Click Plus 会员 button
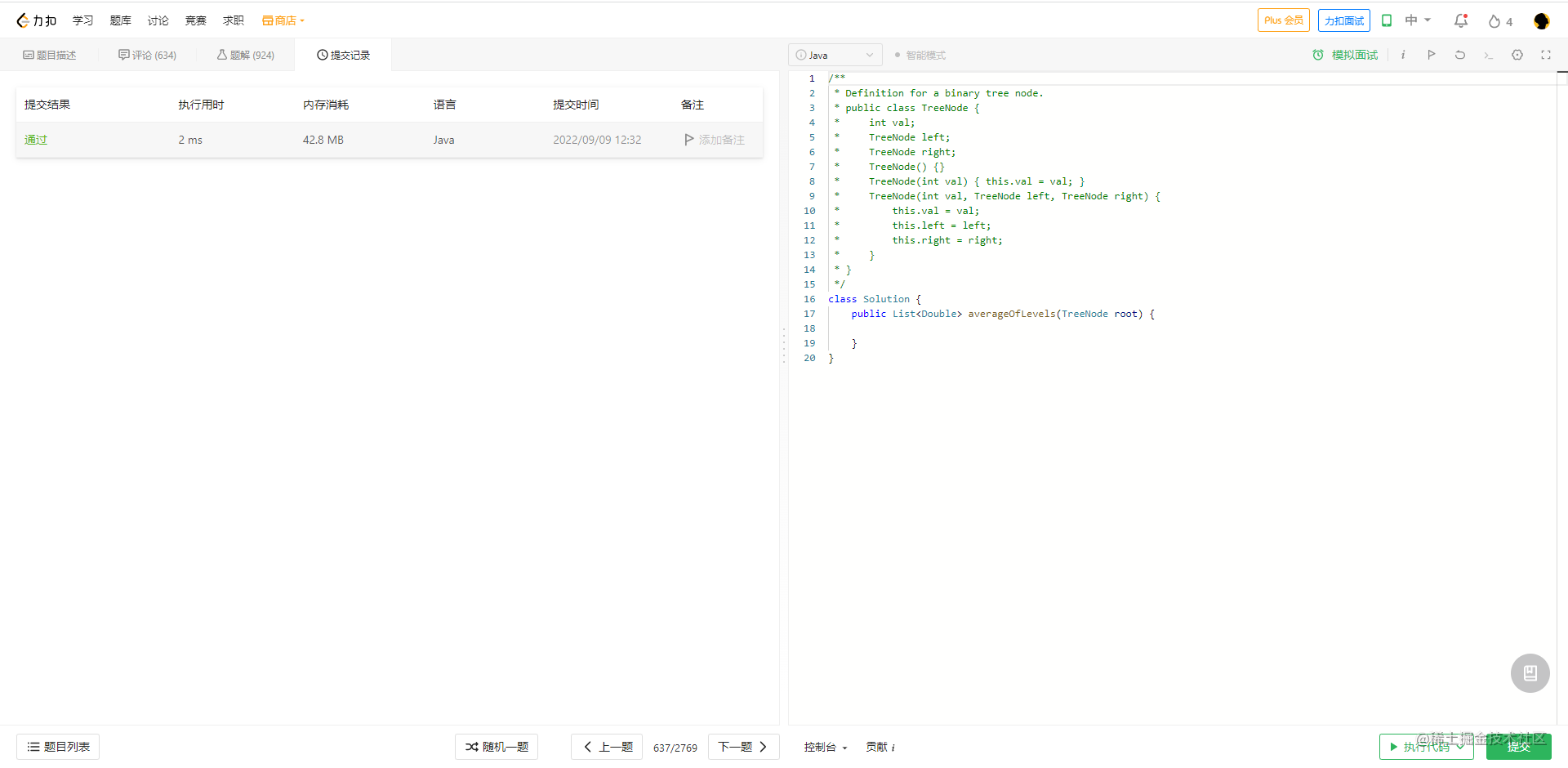This screenshot has width=1568, height=768. point(1283,20)
